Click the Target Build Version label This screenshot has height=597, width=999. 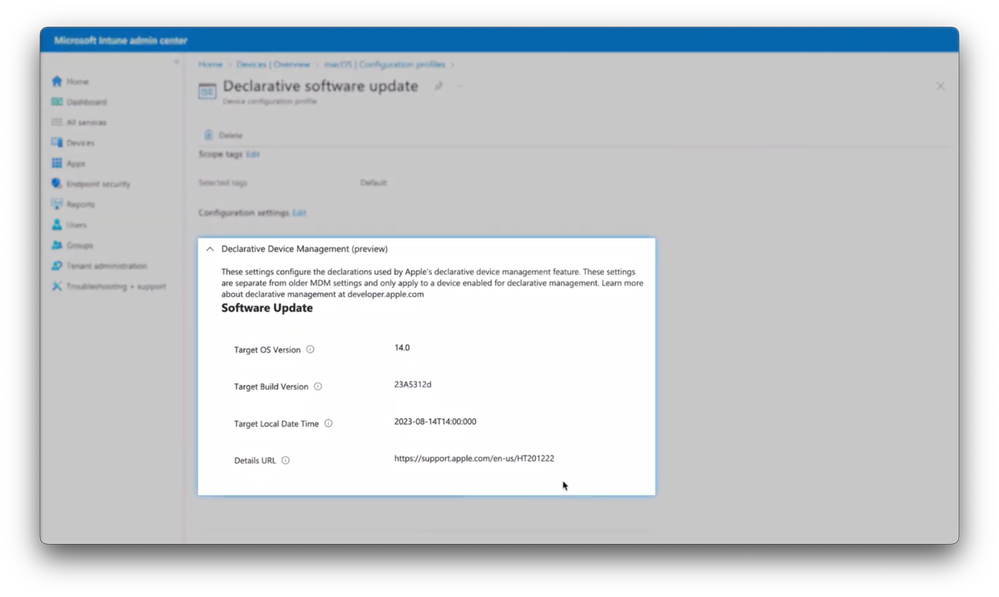click(271, 387)
